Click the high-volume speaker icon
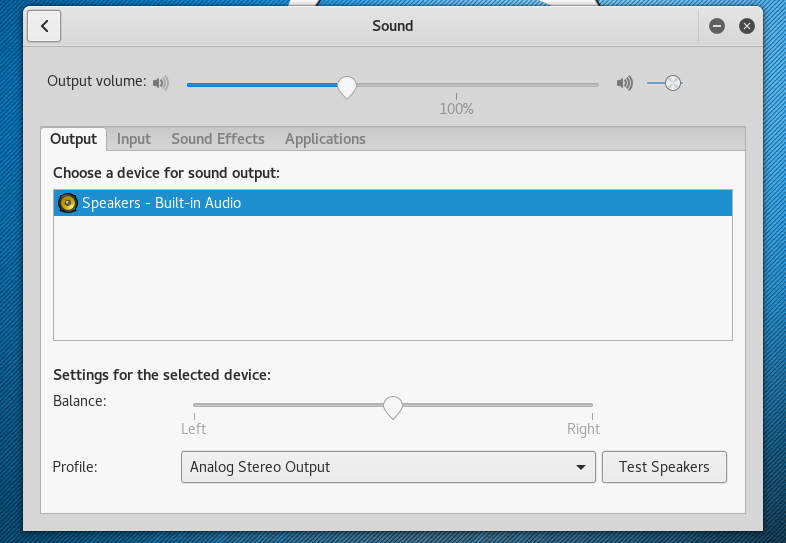786x543 pixels. coord(625,83)
